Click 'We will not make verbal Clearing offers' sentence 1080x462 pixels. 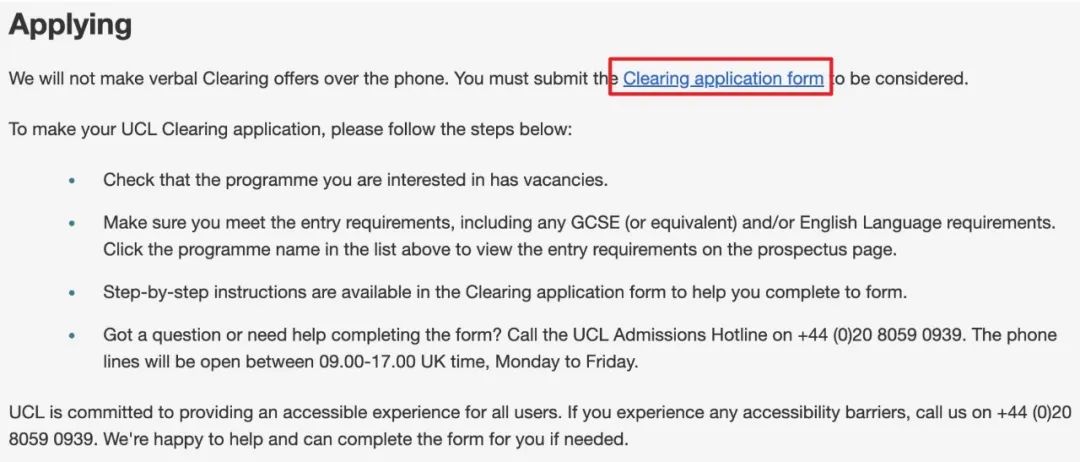click(x=227, y=78)
